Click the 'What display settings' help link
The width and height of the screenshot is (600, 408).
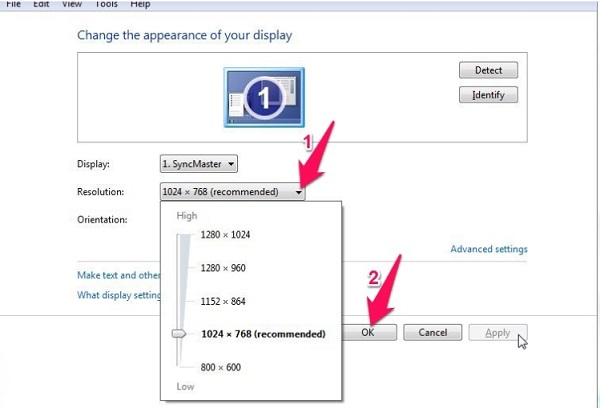click(x=118, y=295)
